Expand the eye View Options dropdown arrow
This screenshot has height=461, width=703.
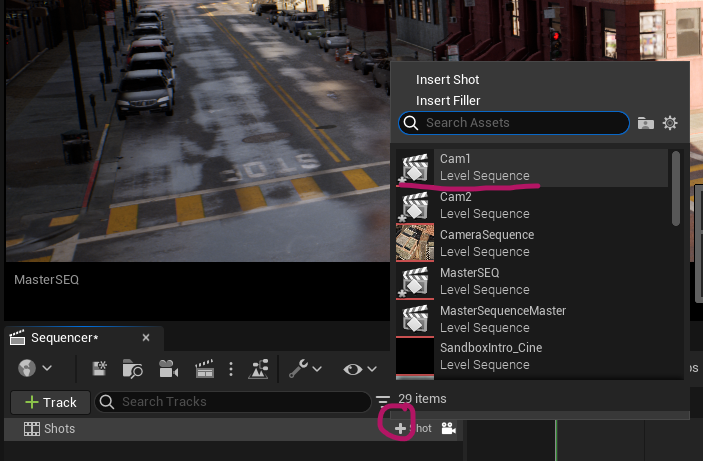pos(372,369)
